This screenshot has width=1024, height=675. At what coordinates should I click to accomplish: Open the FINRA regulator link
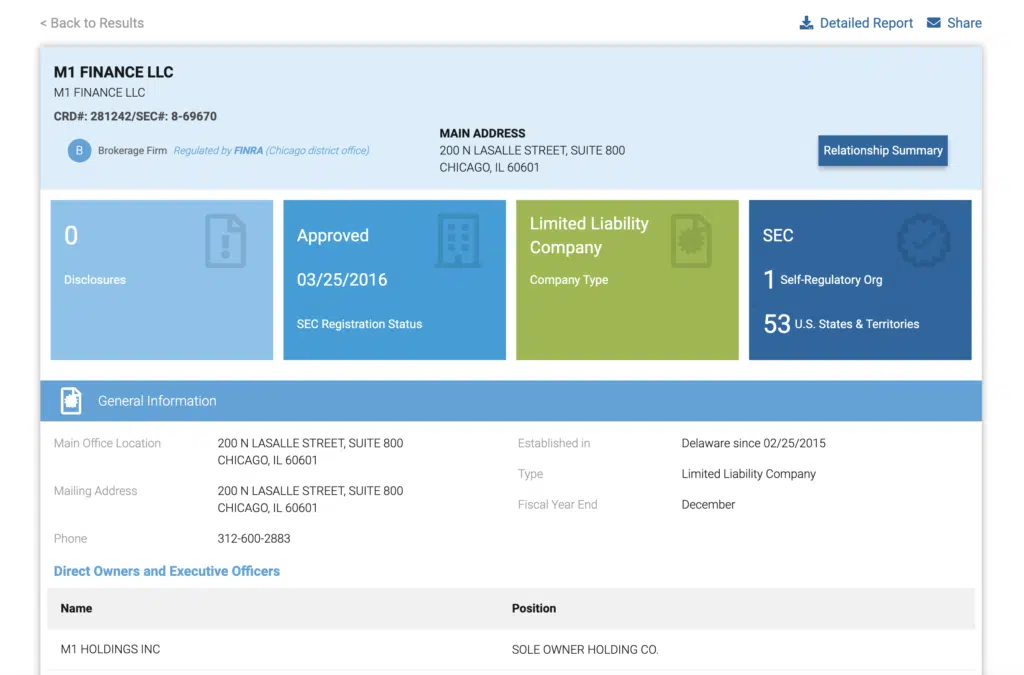[248, 151]
